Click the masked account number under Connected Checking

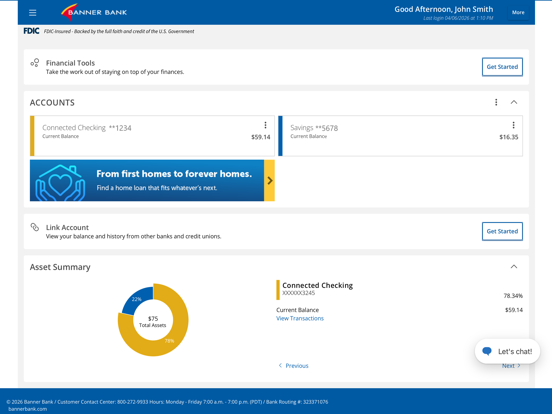click(299, 293)
